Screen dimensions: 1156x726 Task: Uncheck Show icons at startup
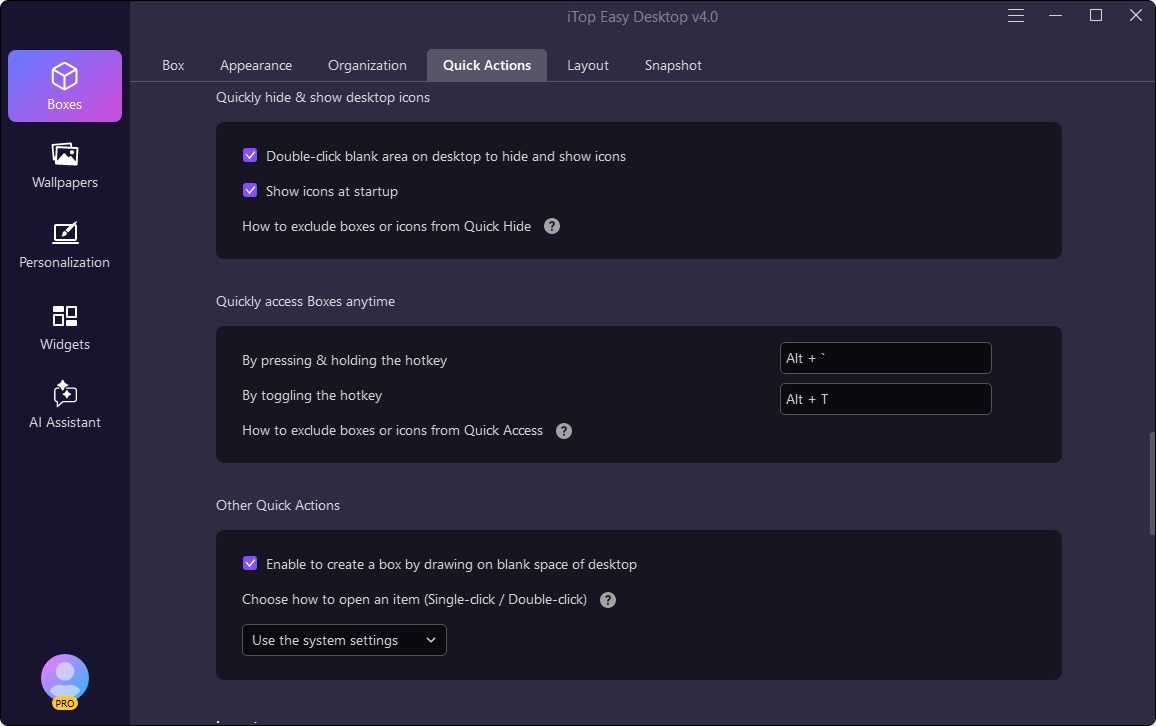click(250, 191)
